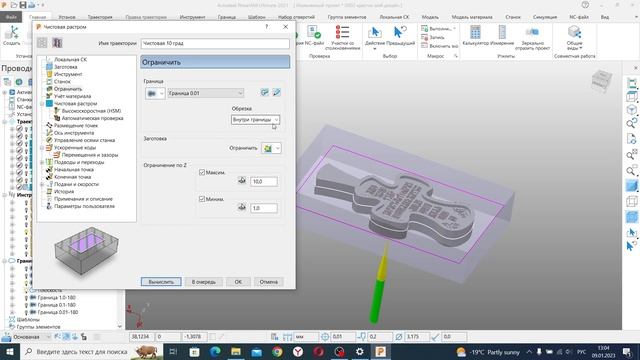Click the Максим. value field 10.0
This screenshot has width=640, height=360.
[x=264, y=181]
